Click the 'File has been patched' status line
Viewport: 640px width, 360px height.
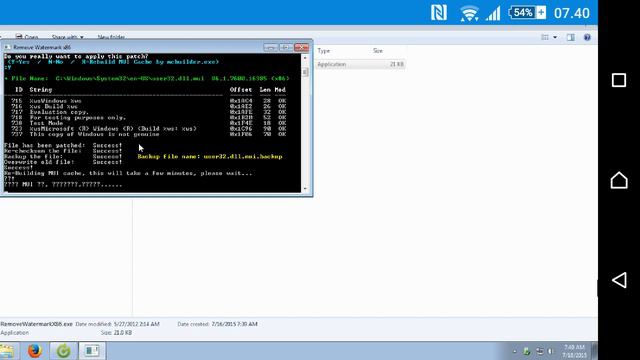click(63, 145)
